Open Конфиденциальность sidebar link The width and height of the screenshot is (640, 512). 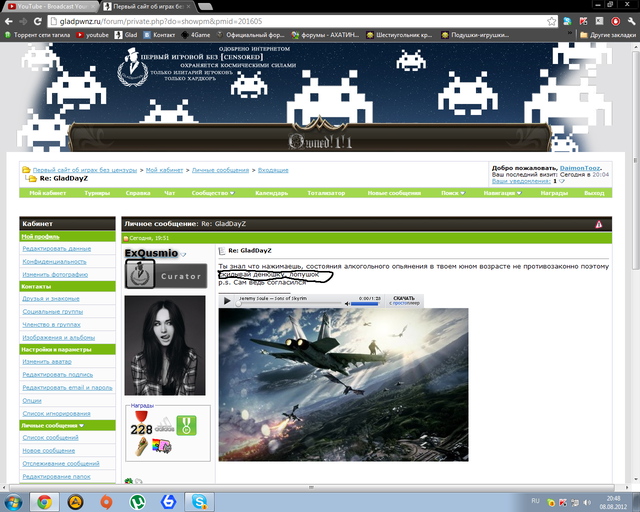point(54,262)
